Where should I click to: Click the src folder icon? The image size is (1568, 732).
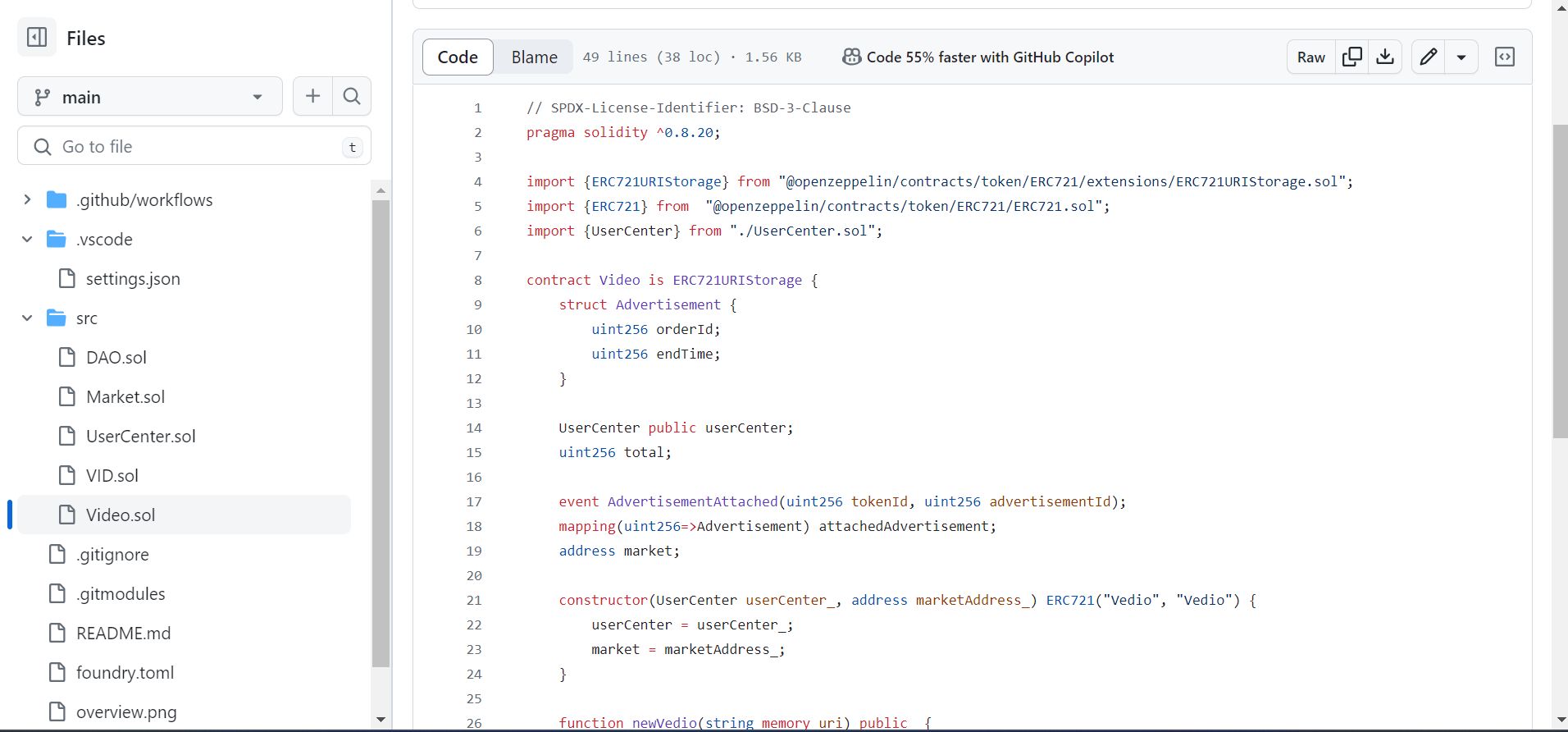[57, 318]
